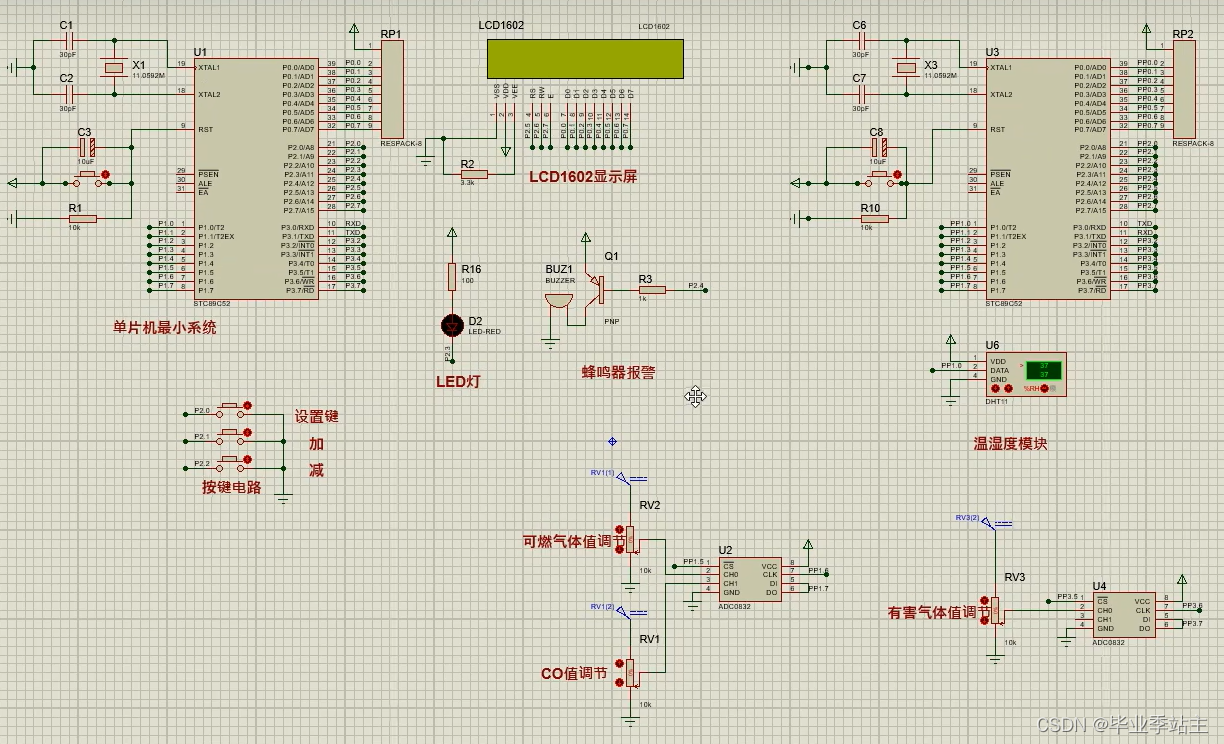This screenshot has height=744, width=1224.
Task: Select the U3 STC89C52 microcontroller chip
Action: [x=1048, y=177]
